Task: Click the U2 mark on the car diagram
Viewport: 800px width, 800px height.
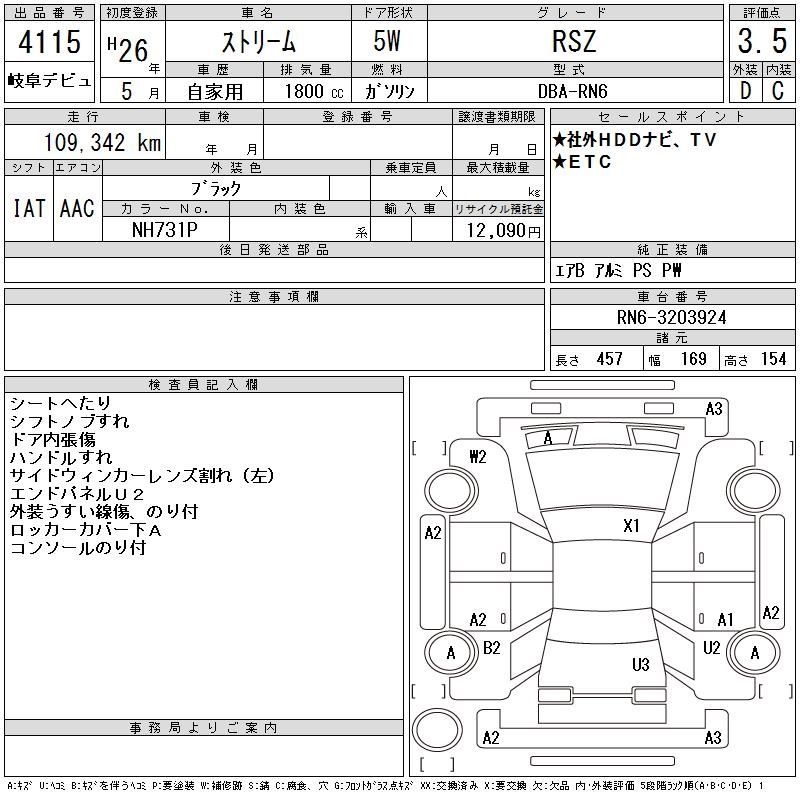Action: click(712, 648)
